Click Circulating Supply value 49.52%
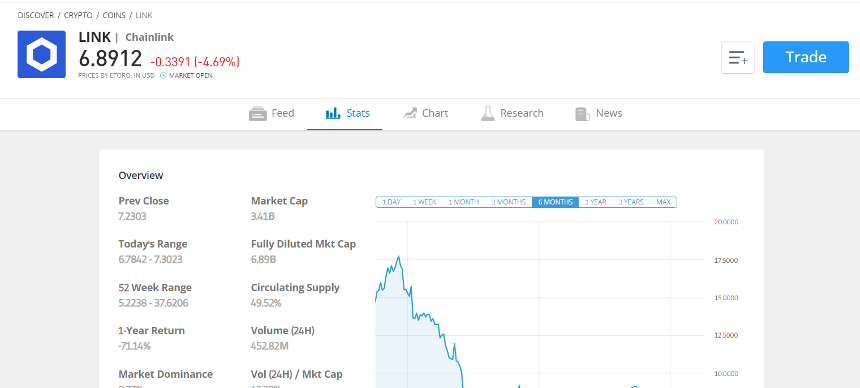Screen dimensions: 860x388 click(x=266, y=303)
